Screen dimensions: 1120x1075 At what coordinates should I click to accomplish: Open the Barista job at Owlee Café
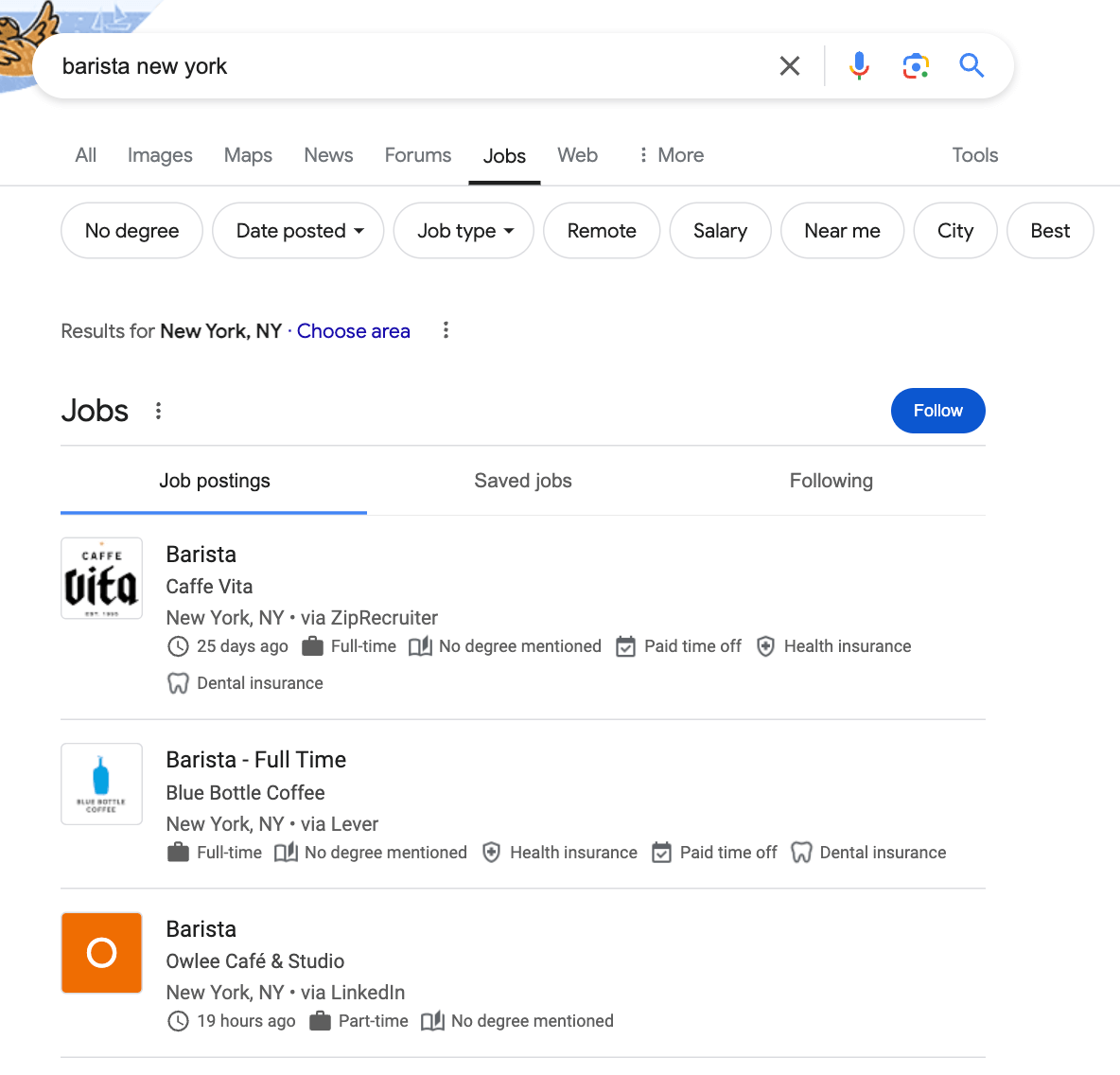[x=201, y=929]
